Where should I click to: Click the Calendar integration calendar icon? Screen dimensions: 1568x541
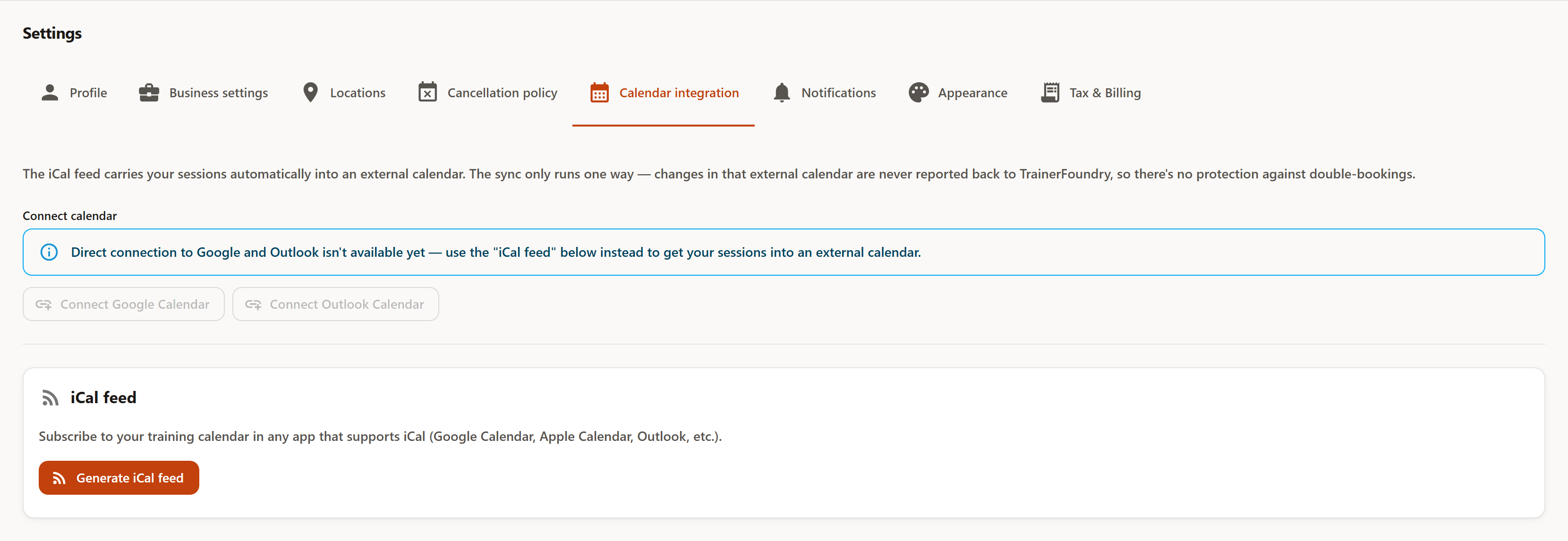(x=599, y=93)
